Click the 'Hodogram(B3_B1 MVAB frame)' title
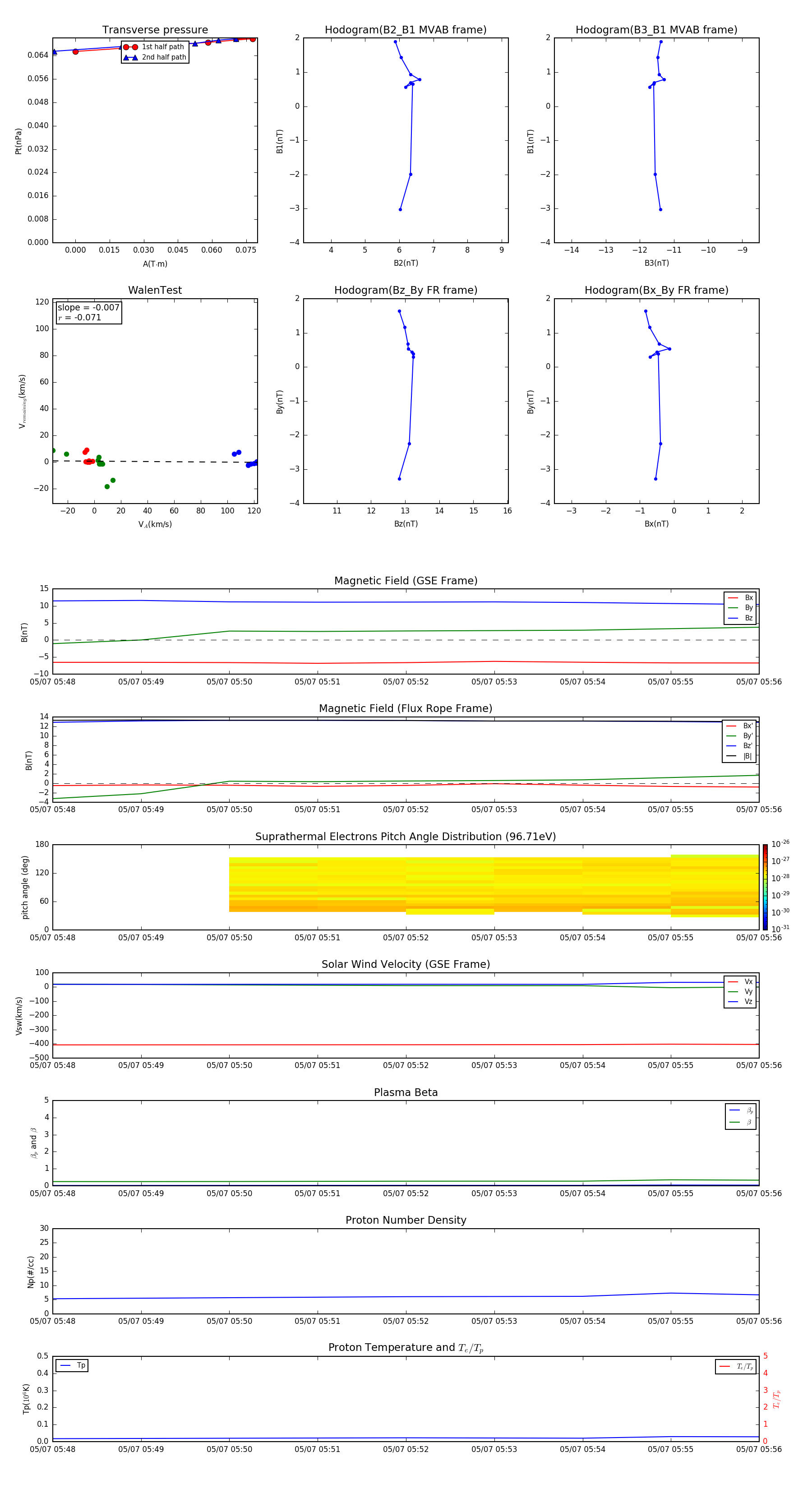The image size is (812, 1489). (656, 30)
